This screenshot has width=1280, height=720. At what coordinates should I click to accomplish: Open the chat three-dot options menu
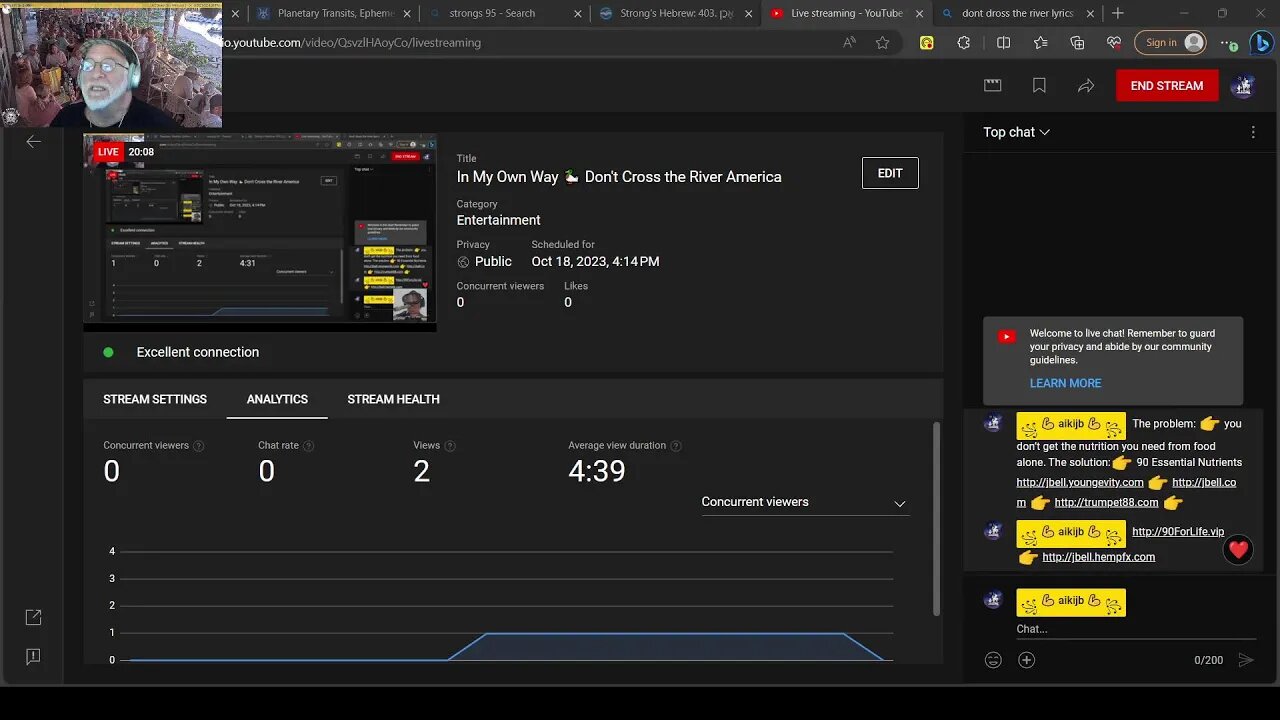[1253, 132]
